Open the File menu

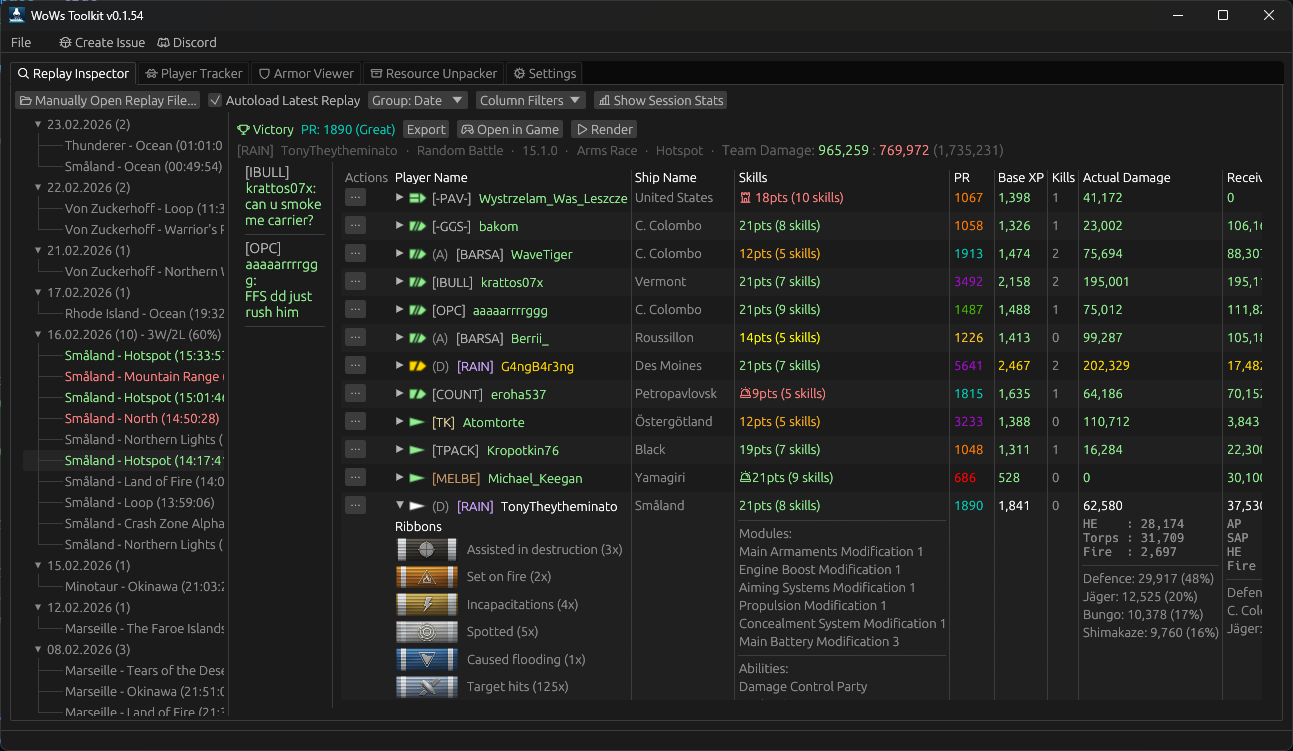click(x=20, y=42)
